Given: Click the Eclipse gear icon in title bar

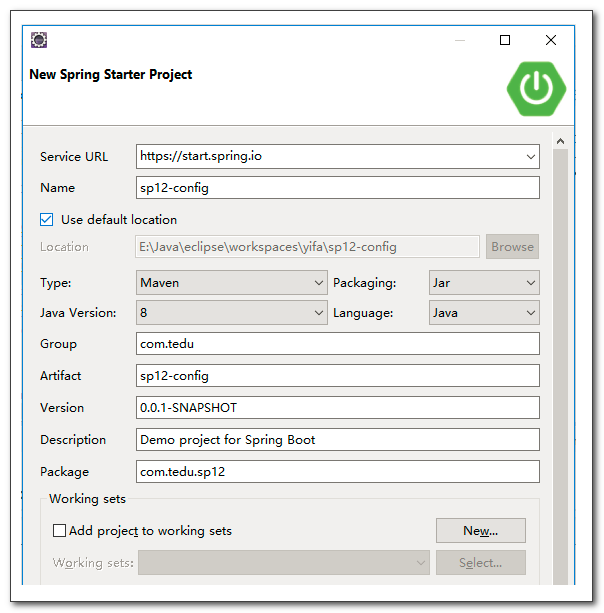Looking at the screenshot, I should [39, 40].
